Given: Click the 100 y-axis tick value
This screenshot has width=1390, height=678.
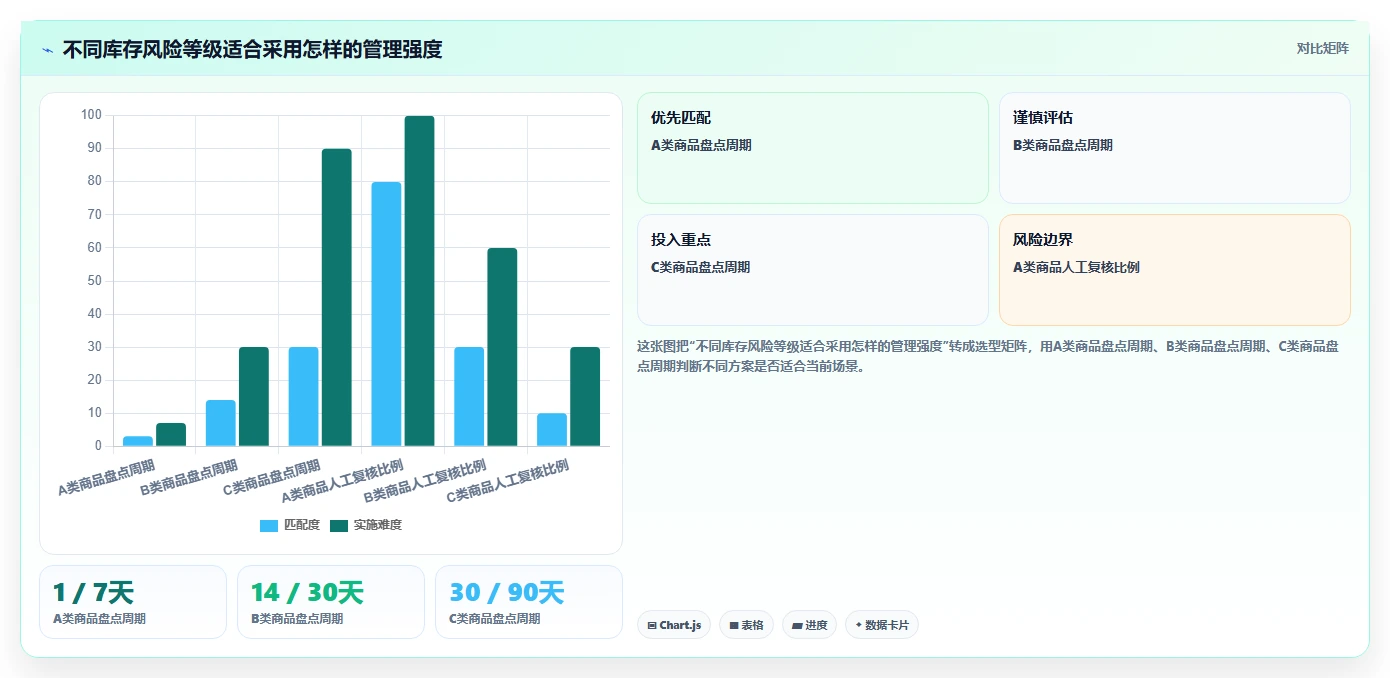Looking at the screenshot, I should click(91, 115).
